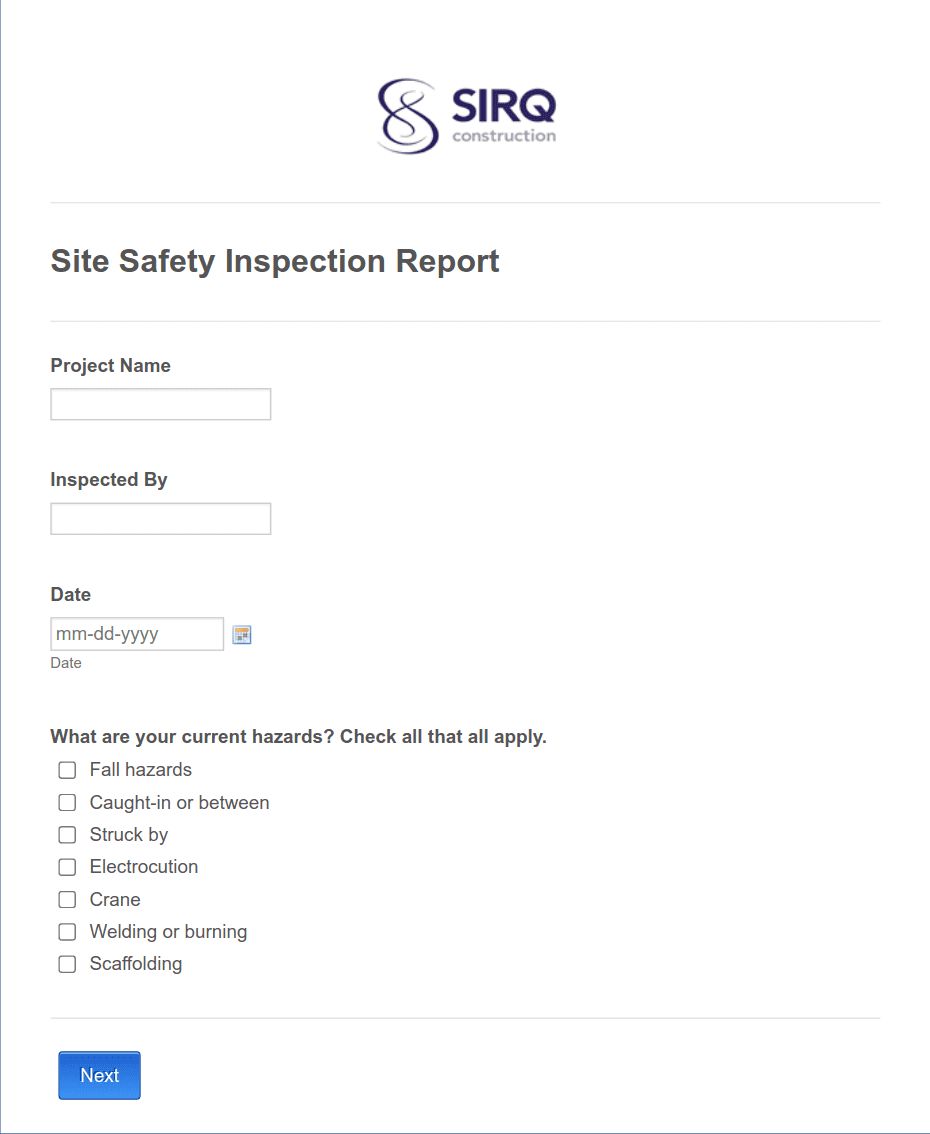Click the Fall hazards label text
The height and width of the screenshot is (1134, 930).
point(140,770)
